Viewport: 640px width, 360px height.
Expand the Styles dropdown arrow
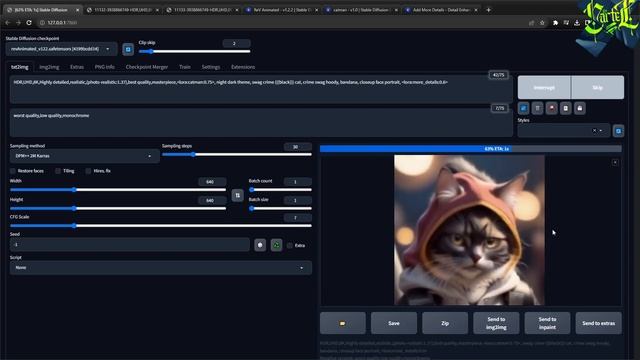[601, 131]
